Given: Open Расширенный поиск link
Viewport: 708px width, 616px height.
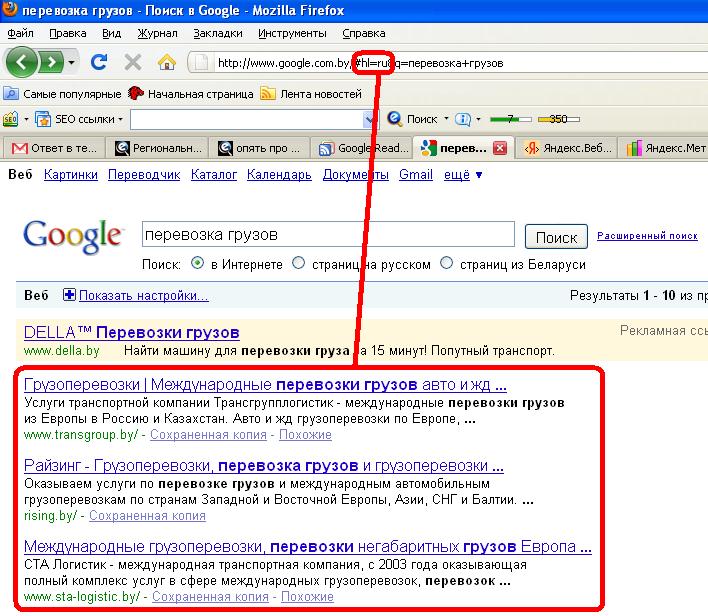Looking at the screenshot, I should (x=647, y=235).
